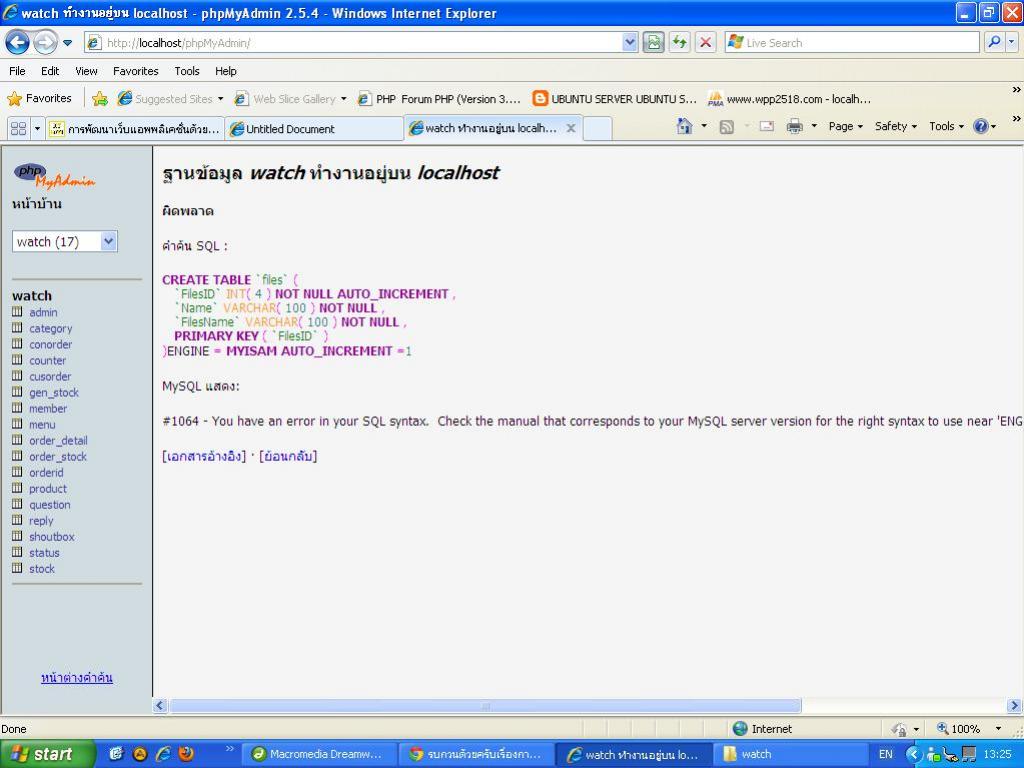1024x768 pixels.
Task: Click into the Live Search box
Action: pos(852,43)
